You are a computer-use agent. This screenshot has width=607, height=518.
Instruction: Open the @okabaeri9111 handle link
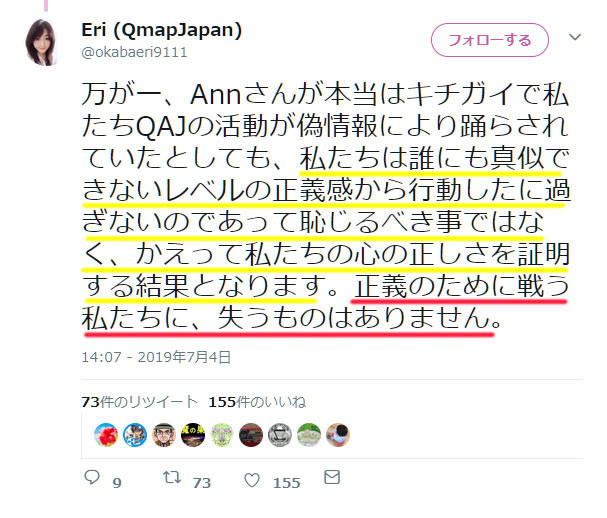134,52
